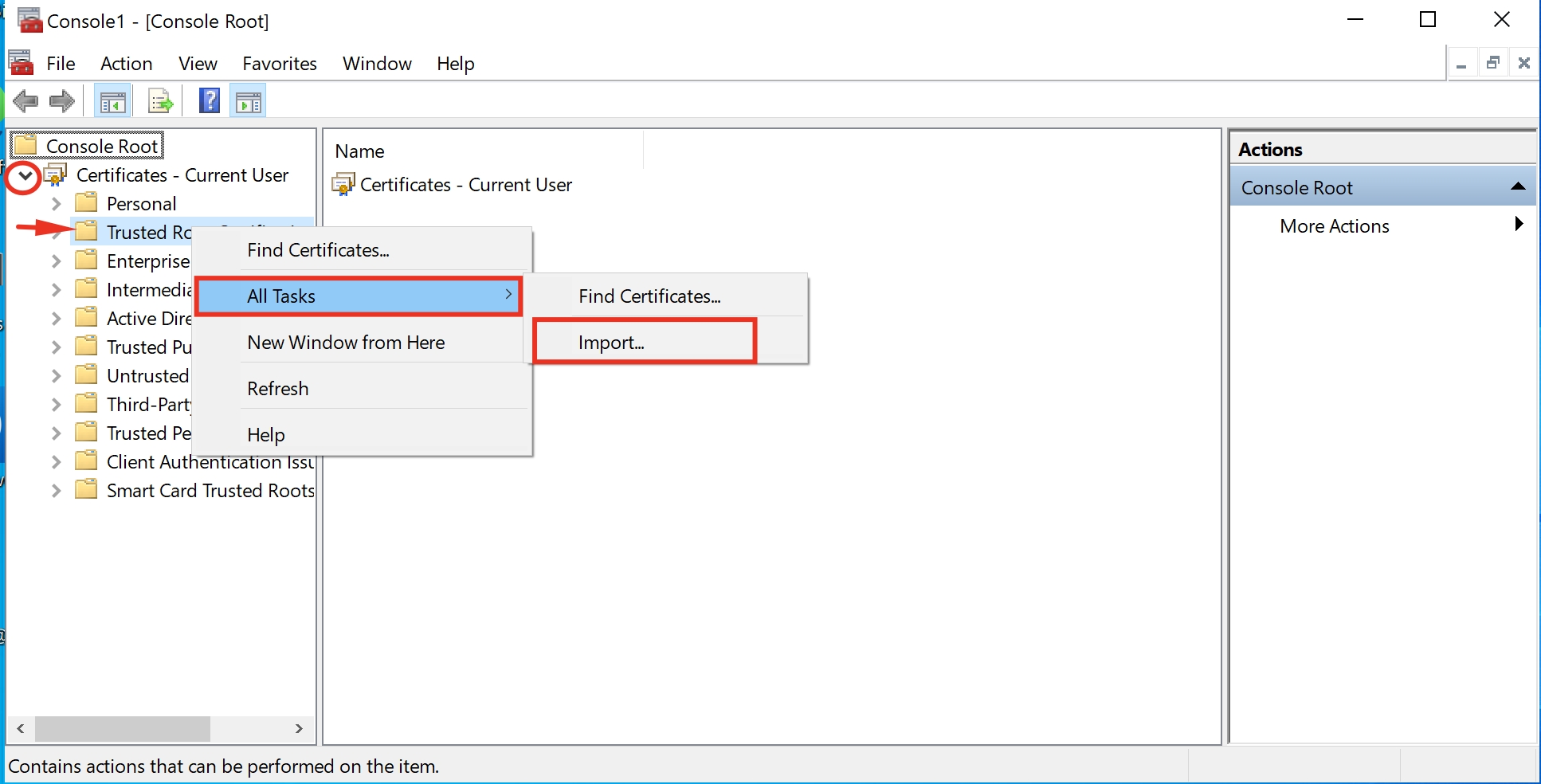Image resolution: width=1541 pixels, height=784 pixels.
Task: Toggle the Show/Hide Console Tree toolbar icon
Action: pyautogui.click(x=113, y=101)
